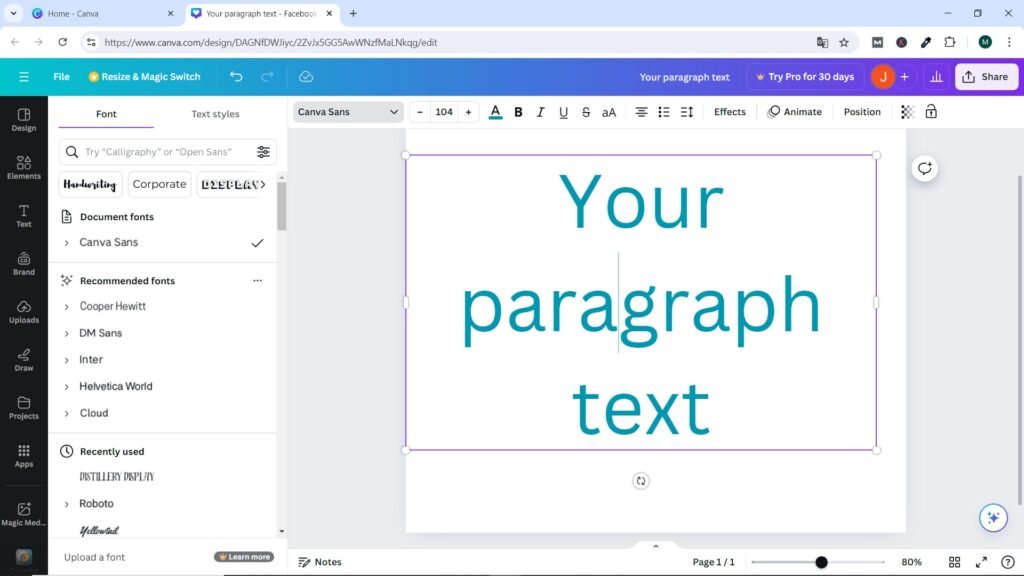Click the lock icon in toolbar

point(931,112)
